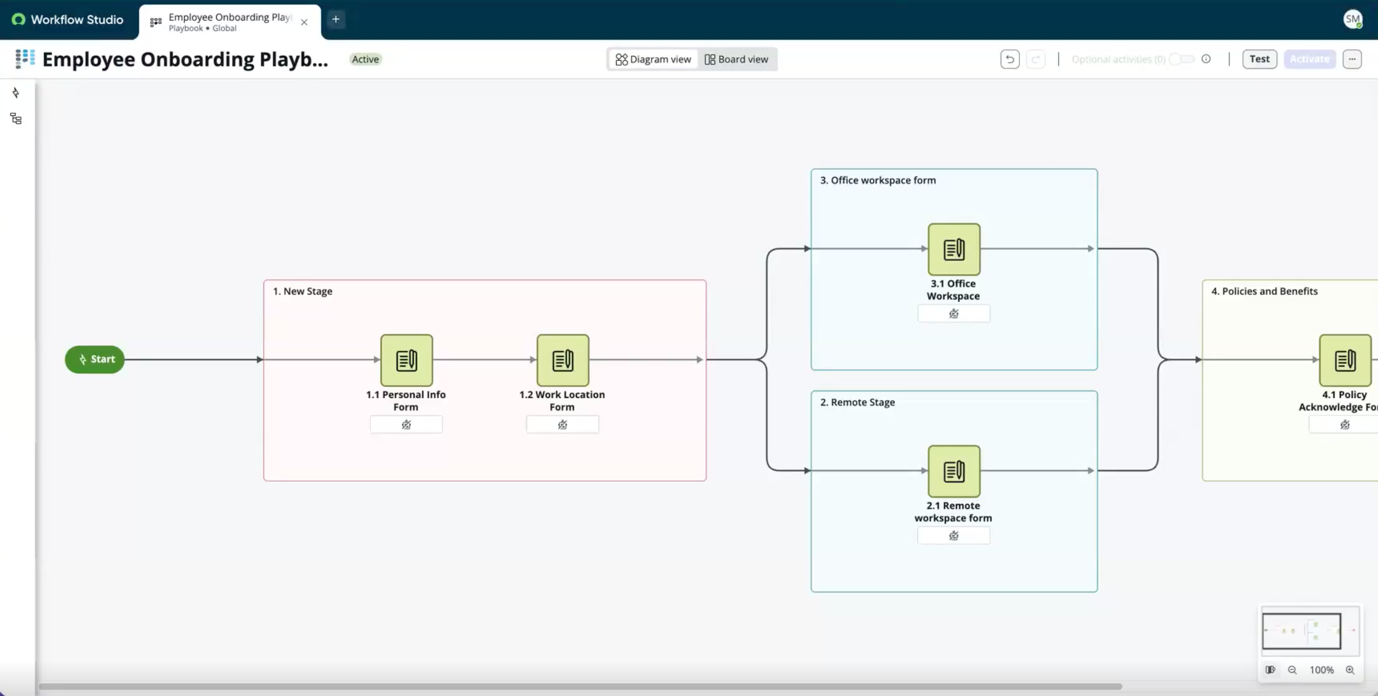This screenshot has height=696, width=1378.
Task: Zoom out the diagram
Action: click(x=1292, y=670)
